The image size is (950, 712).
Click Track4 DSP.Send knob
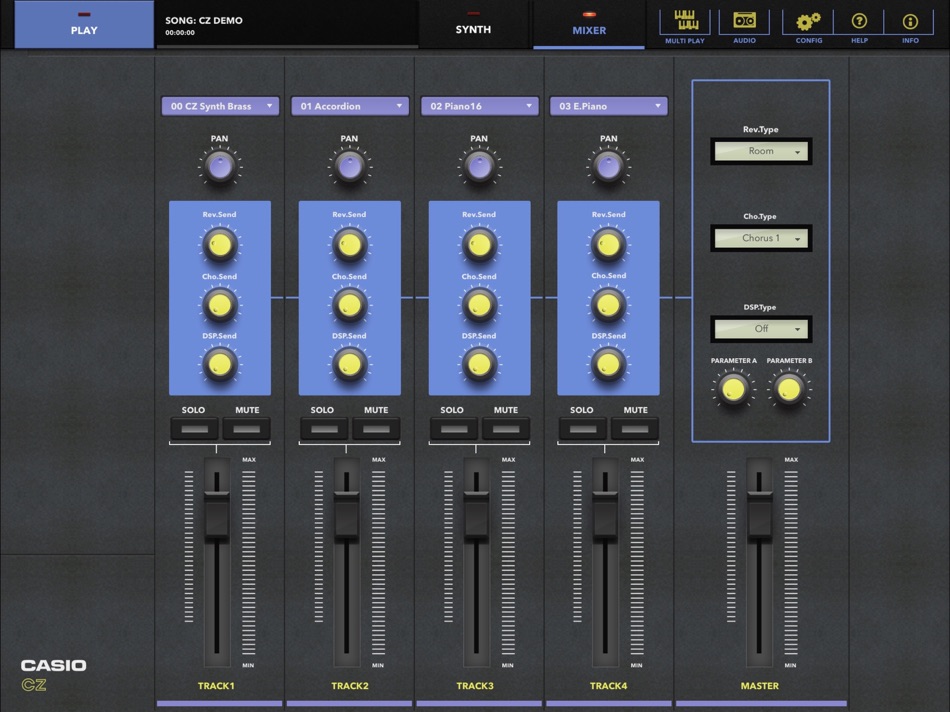coord(608,364)
